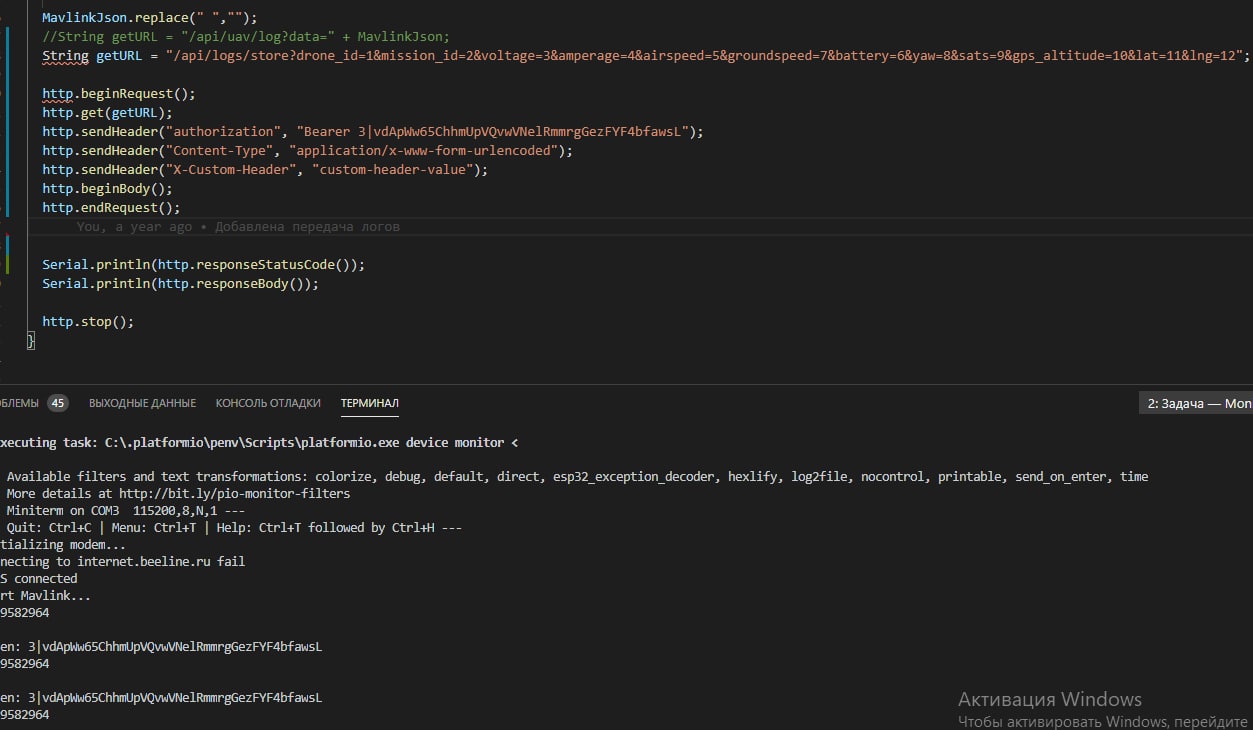Click the http.beginRequest() code line
Viewport: 1253px width, 730px height.
tap(118, 93)
